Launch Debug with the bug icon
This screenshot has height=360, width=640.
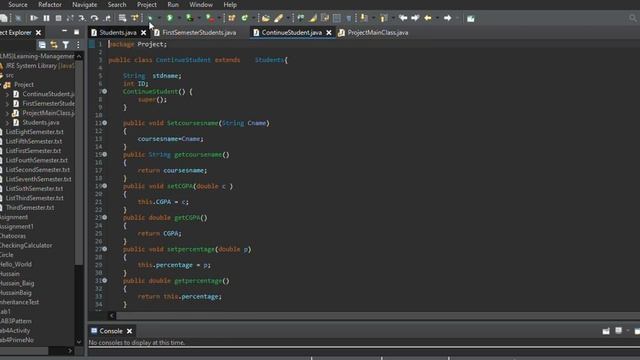150,18
